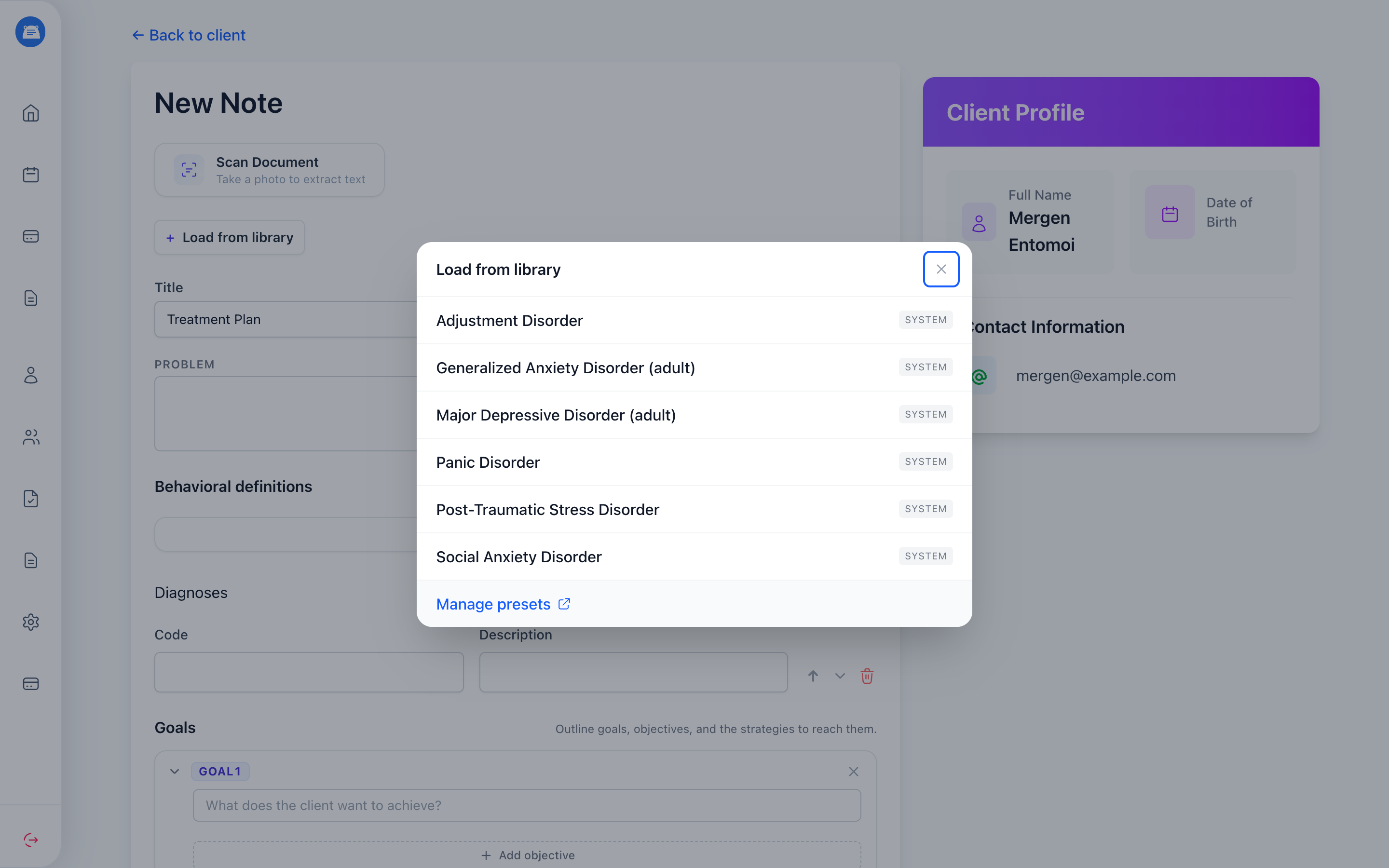Open the group users sidebar icon
1389x868 pixels.
pos(30,437)
